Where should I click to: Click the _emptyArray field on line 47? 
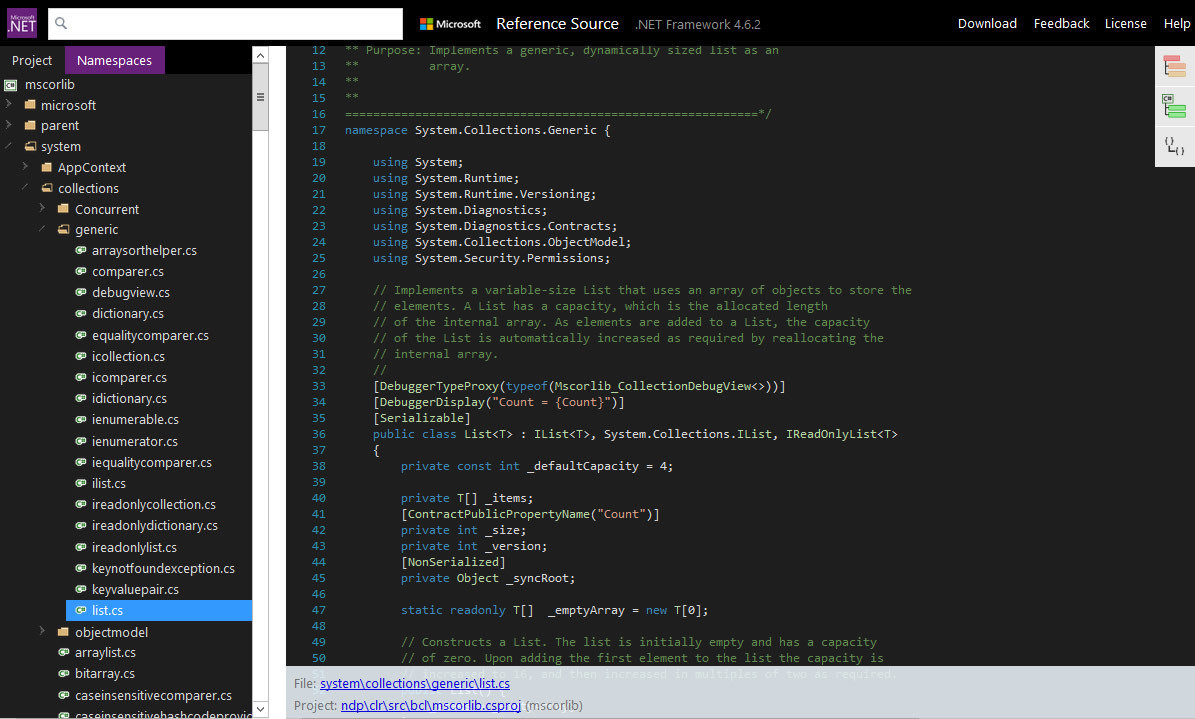coord(586,610)
